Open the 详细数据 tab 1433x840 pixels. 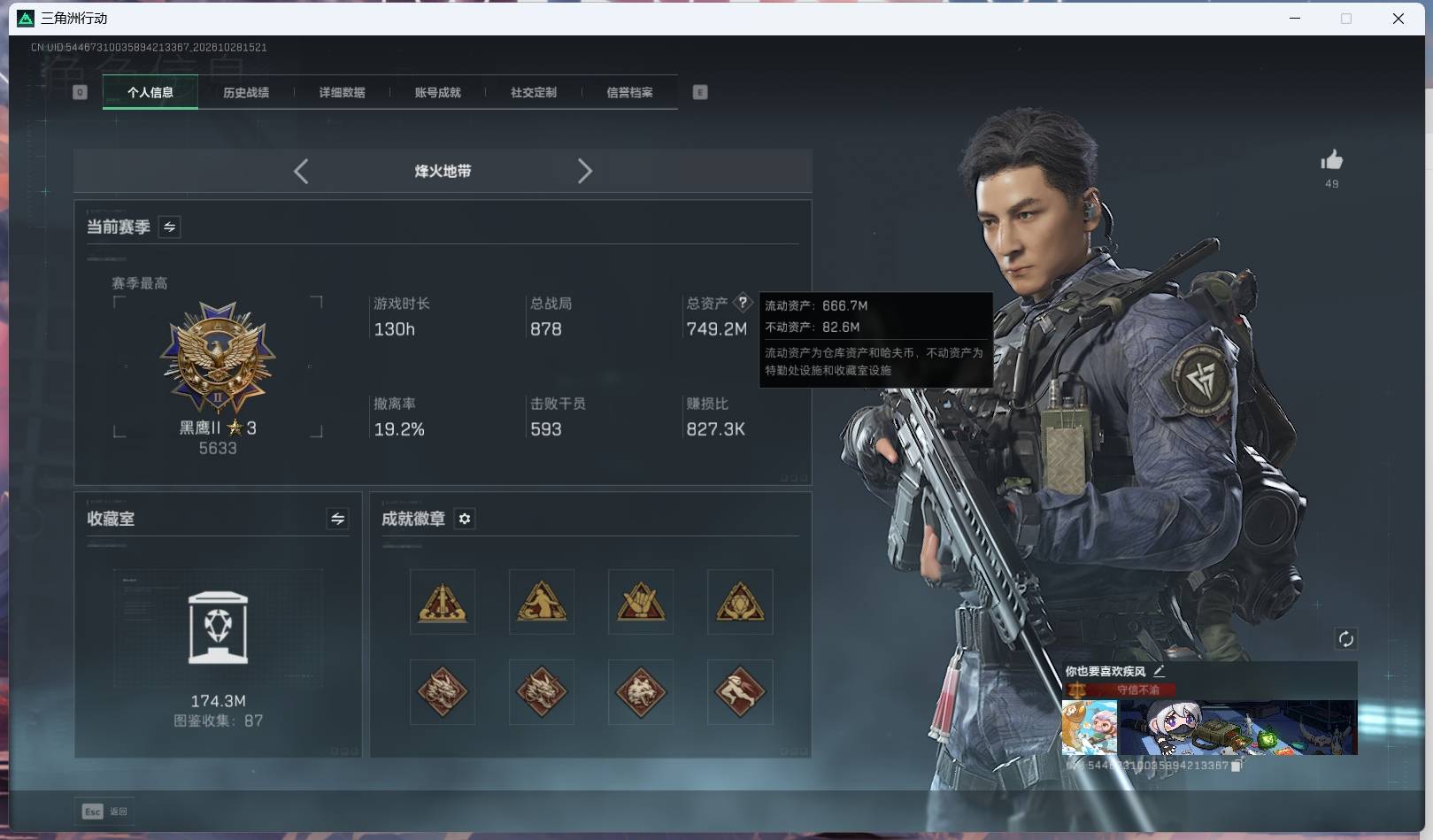click(342, 92)
